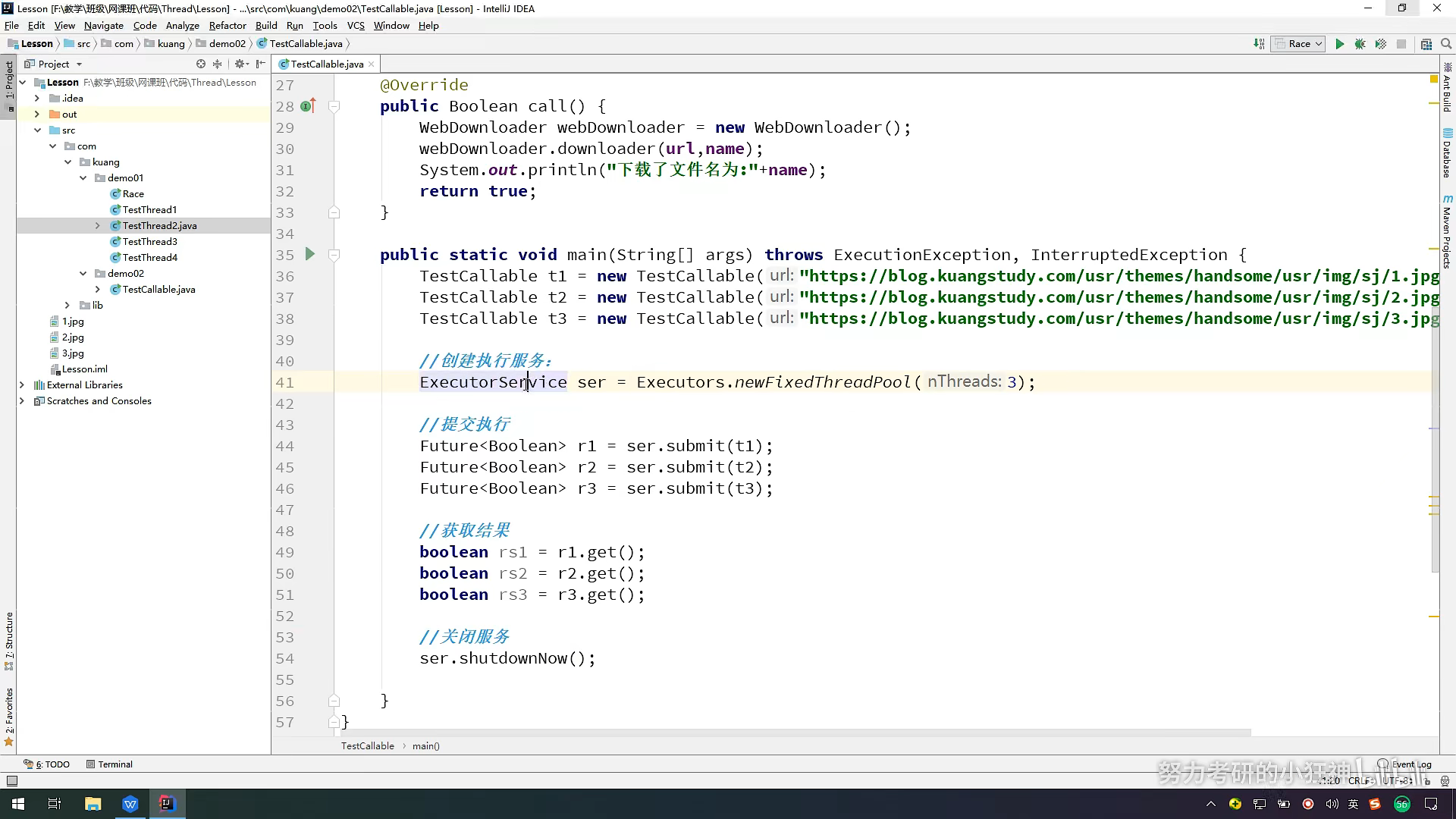Click the Debug bug icon in toolbar
1456x819 pixels.
(x=1360, y=44)
